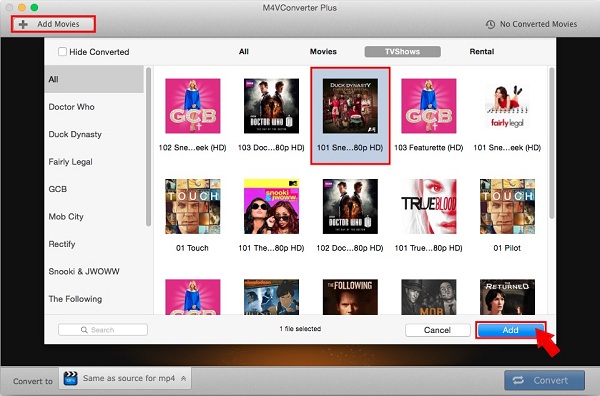Select Snooki & JWOWW in the sidebar
The image size is (600, 396).
click(94, 271)
